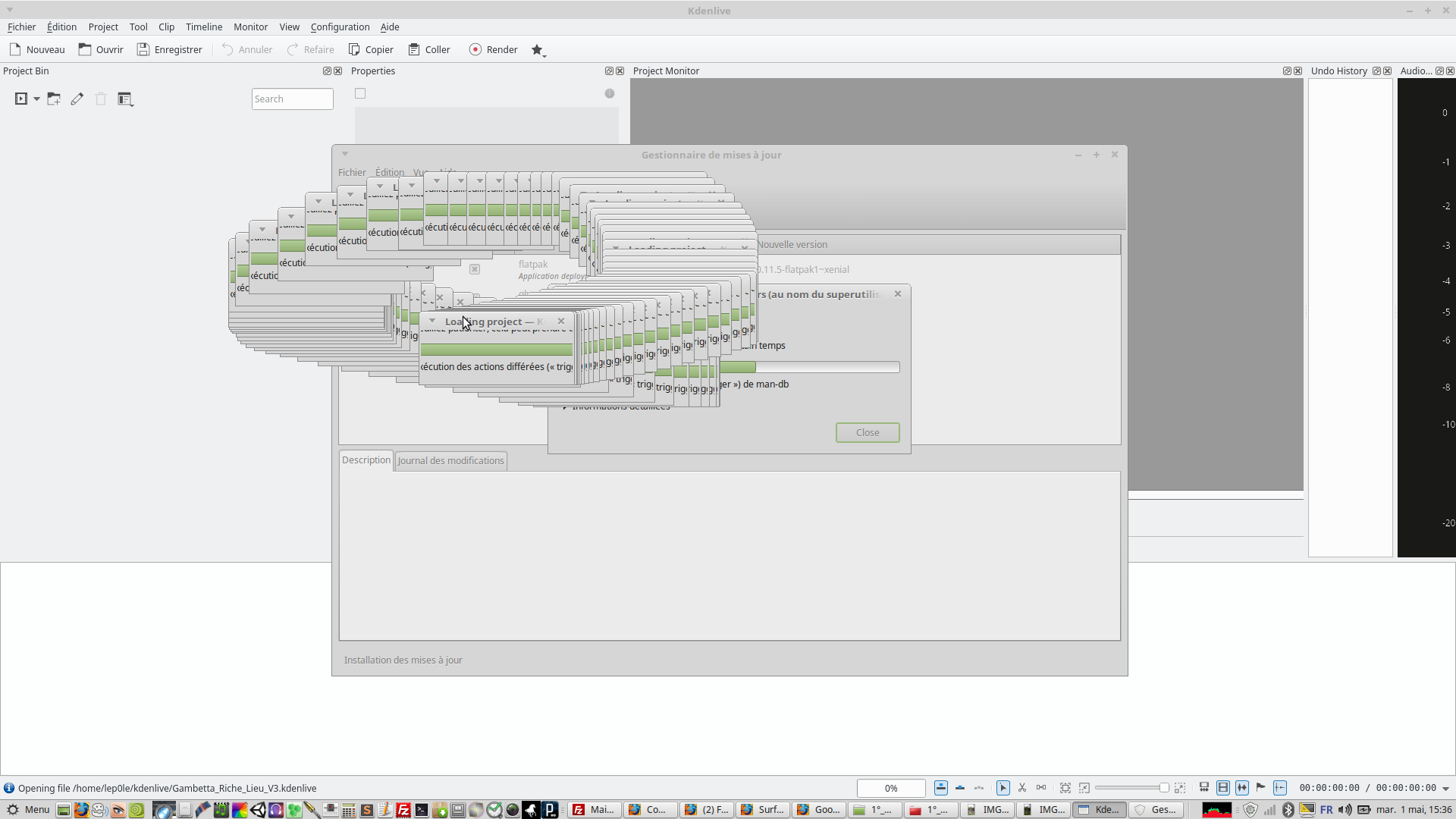This screenshot has height=819, width=1456.
Task: Click Enregistrer to save project
Action: pyautogui.click(x=169, y=49)
